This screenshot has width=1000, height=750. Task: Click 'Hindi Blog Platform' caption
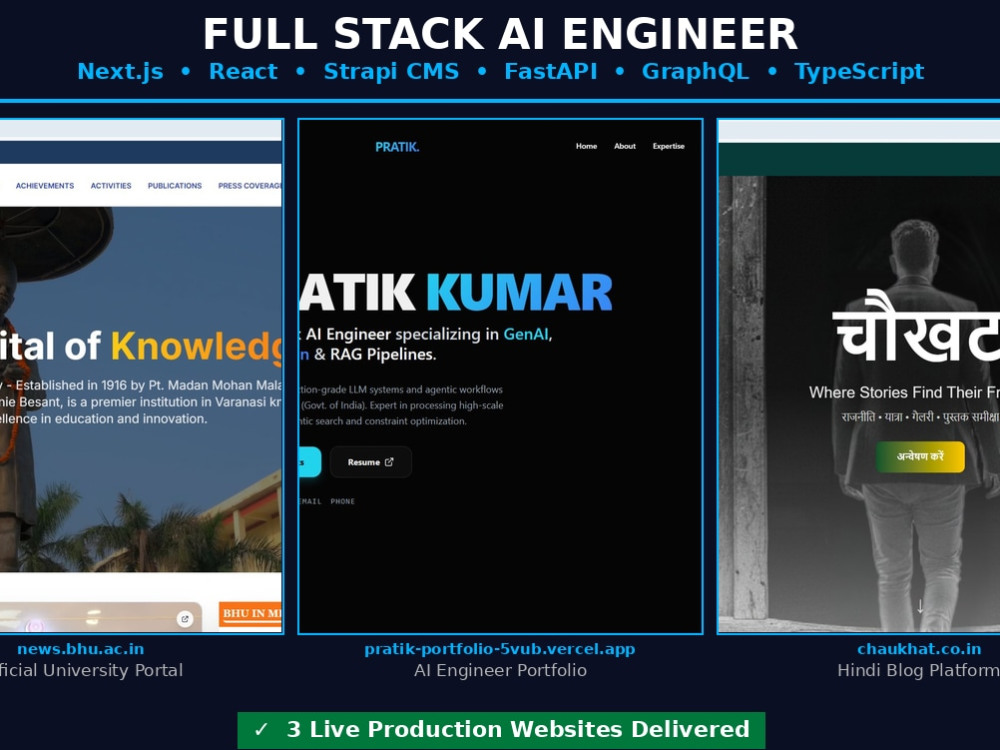coord(918,670)
